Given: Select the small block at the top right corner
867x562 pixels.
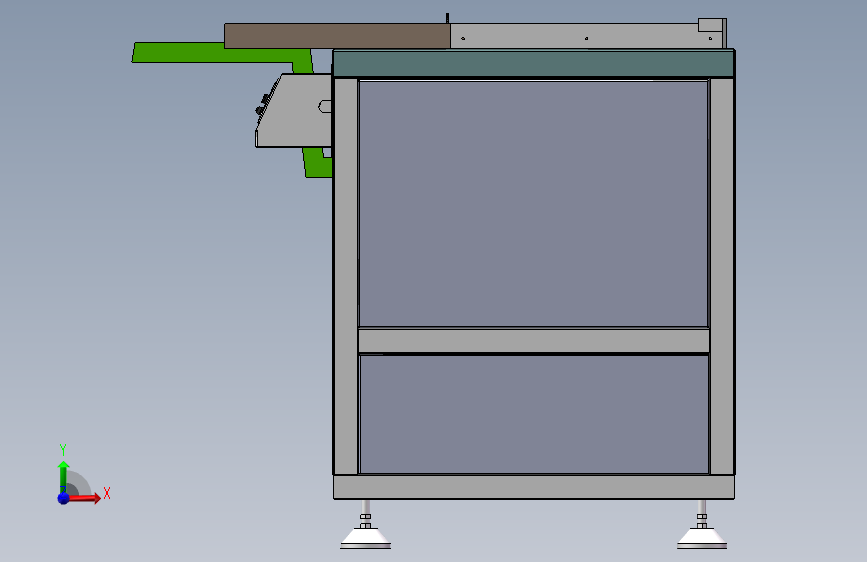Looking at the screenshot, I should pyautogui.click(x=711, y=25).
